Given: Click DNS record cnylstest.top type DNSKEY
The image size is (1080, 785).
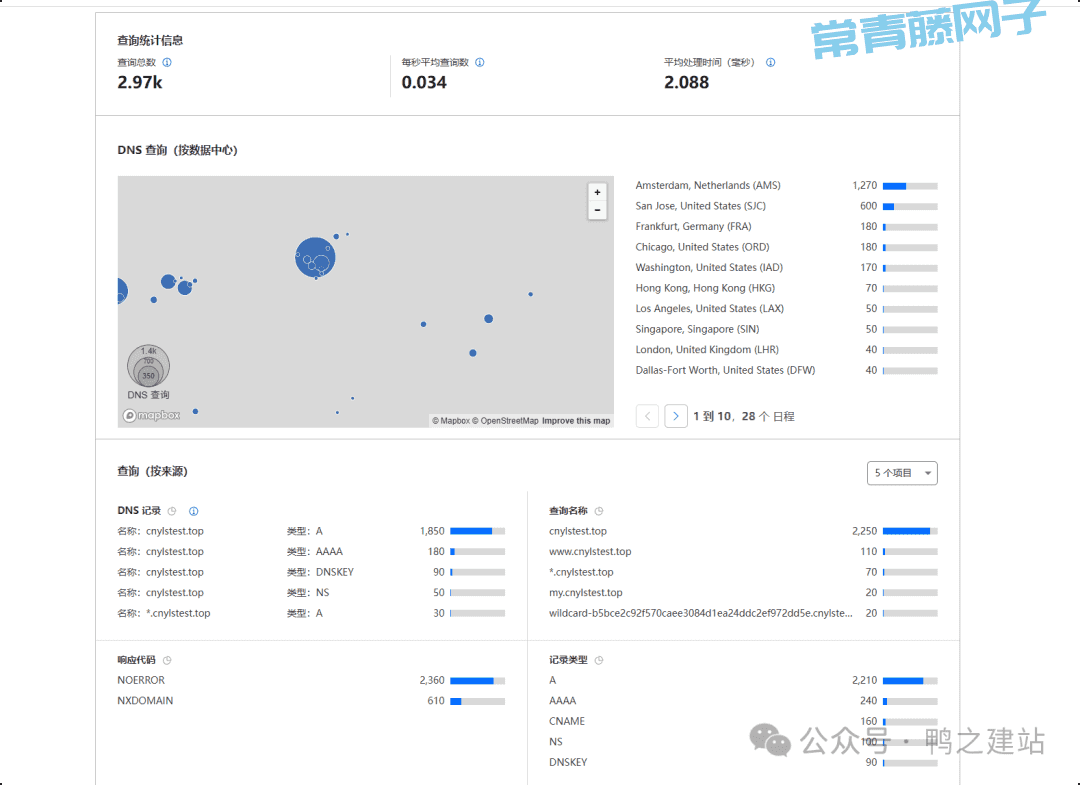Looking at the screenshot, I should click(x=311, y=572).
